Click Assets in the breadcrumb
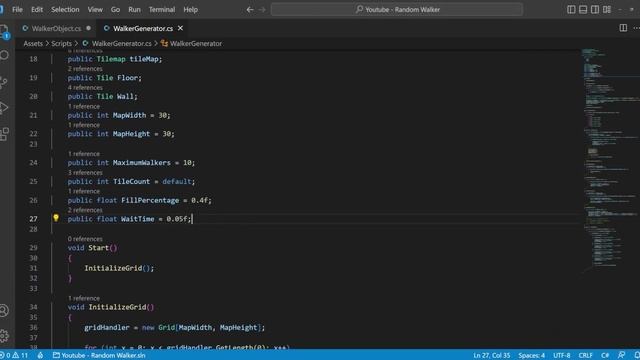 [33, 43]
